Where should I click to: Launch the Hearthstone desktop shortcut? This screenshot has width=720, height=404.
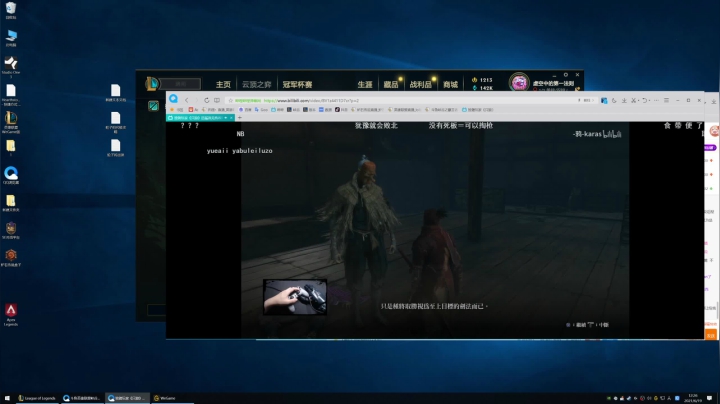[11, 257]
